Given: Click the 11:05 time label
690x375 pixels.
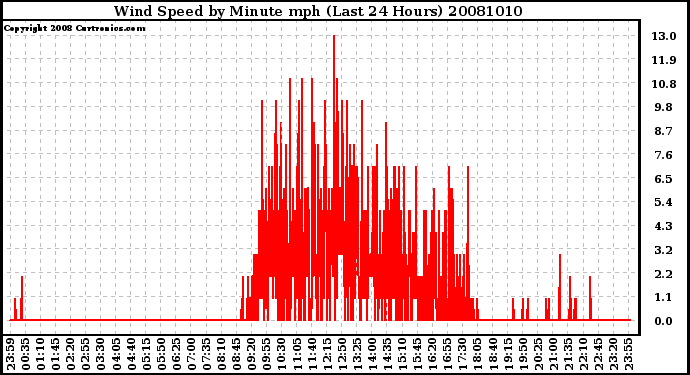Looking at the screenshot, I should (297, 355).
